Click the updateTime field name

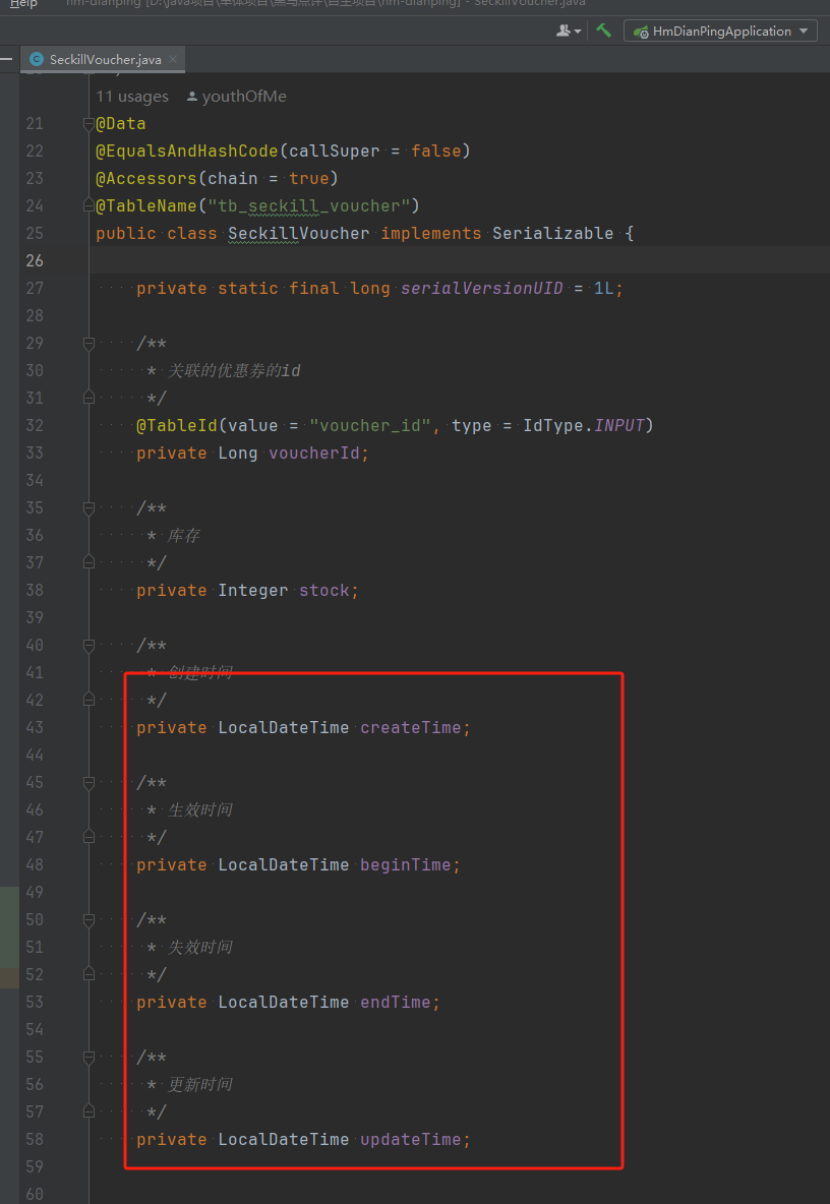[411, 1139]
